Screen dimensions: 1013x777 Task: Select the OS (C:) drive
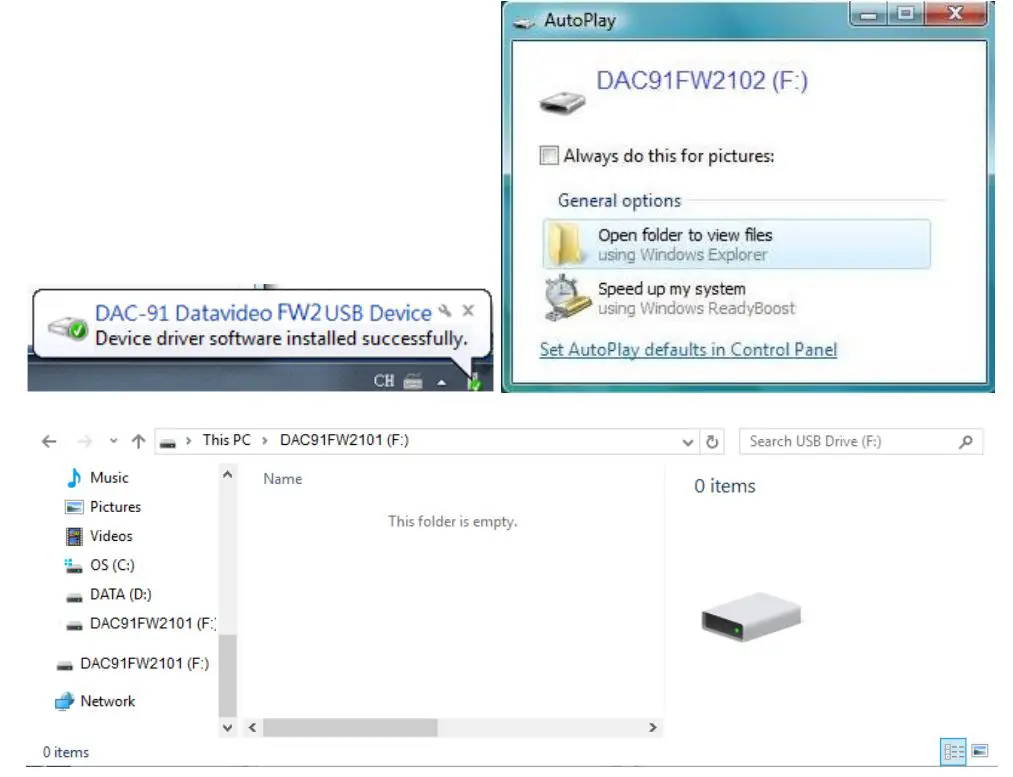[x=113, y=565]
